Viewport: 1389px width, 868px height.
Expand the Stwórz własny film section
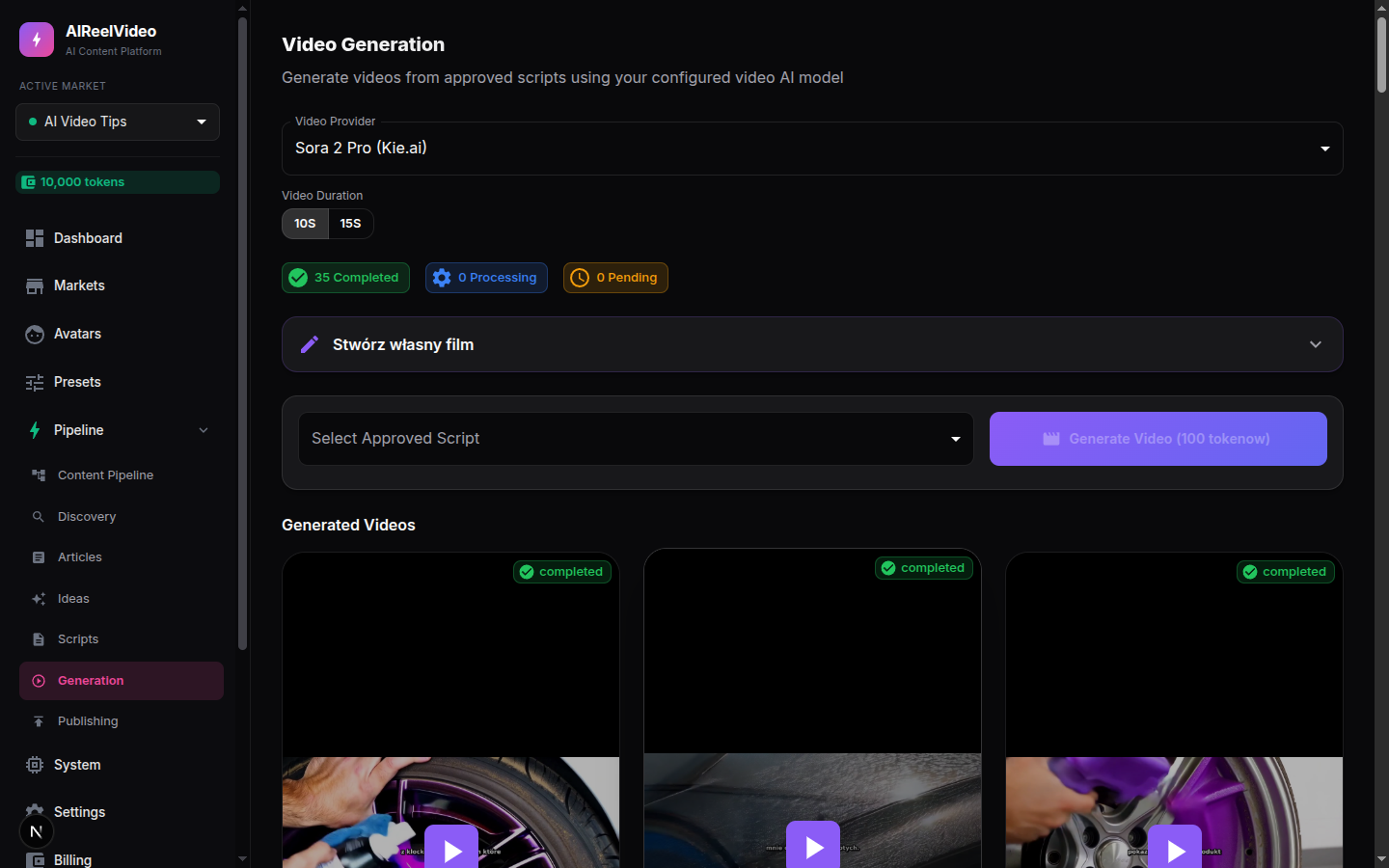point(1315,344)
